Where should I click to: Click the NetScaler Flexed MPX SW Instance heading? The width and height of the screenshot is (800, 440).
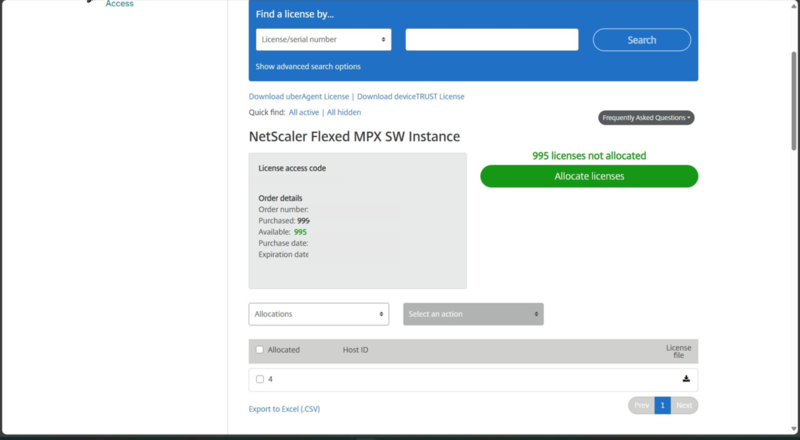pos(354,136)
